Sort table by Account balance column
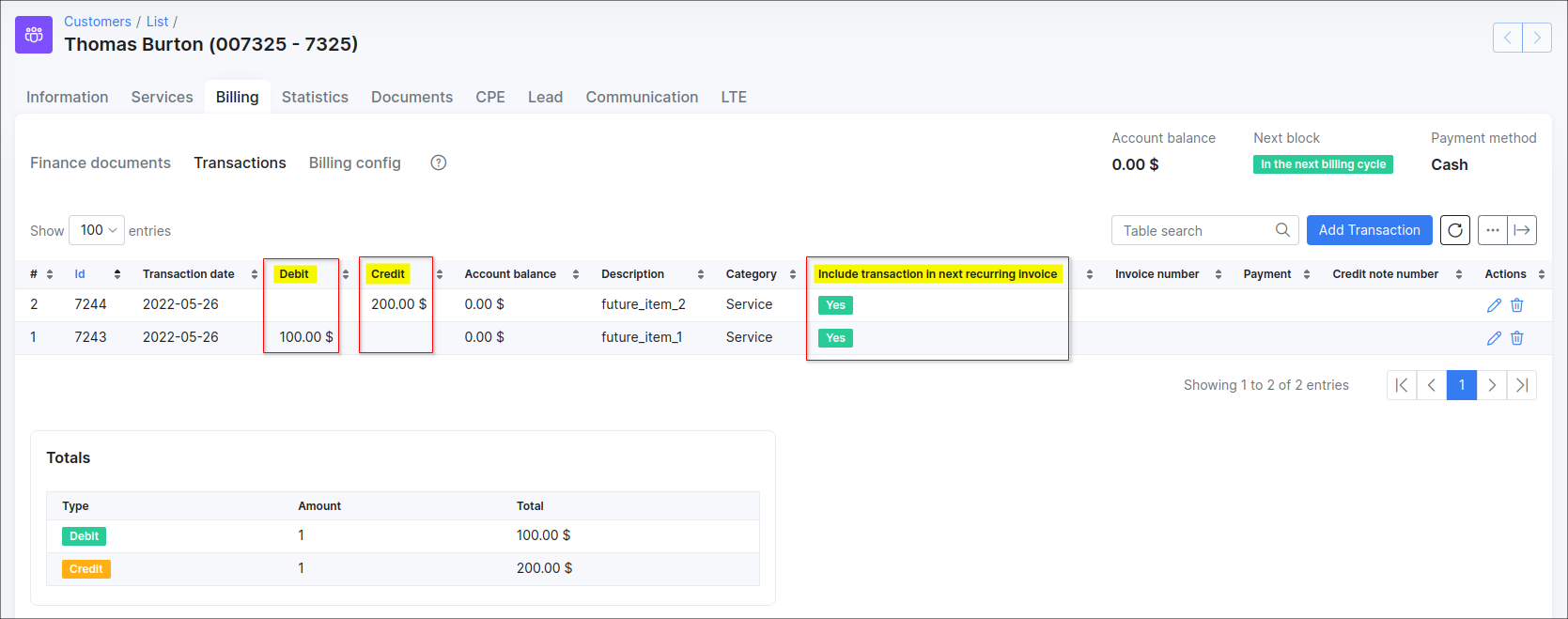 510,274
